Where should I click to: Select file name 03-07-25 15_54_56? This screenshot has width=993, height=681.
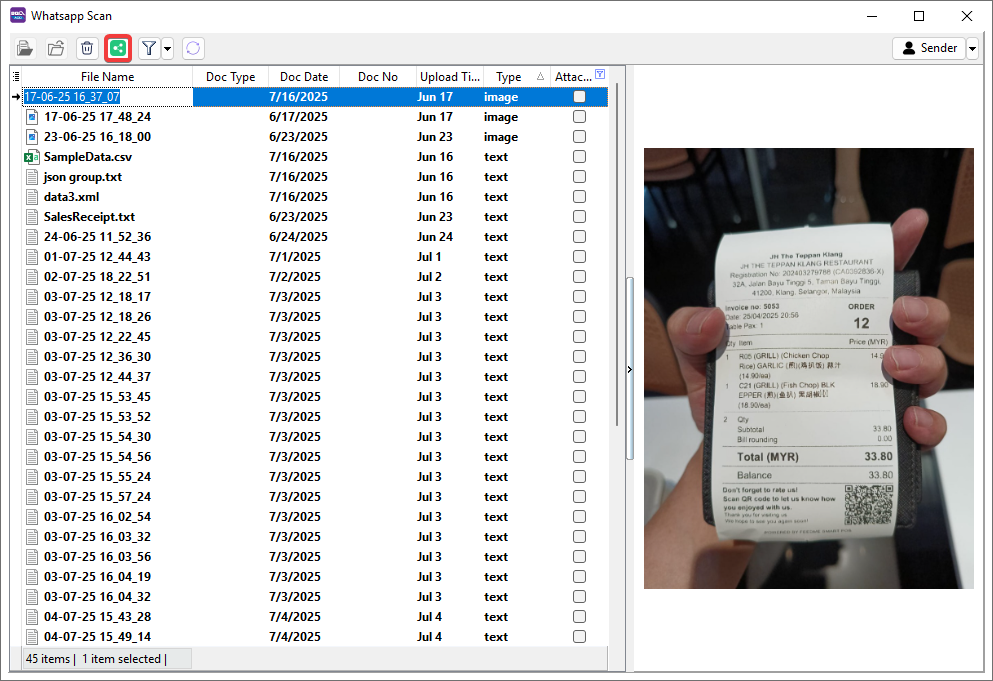pyautogui.click(x=98, y=457)
